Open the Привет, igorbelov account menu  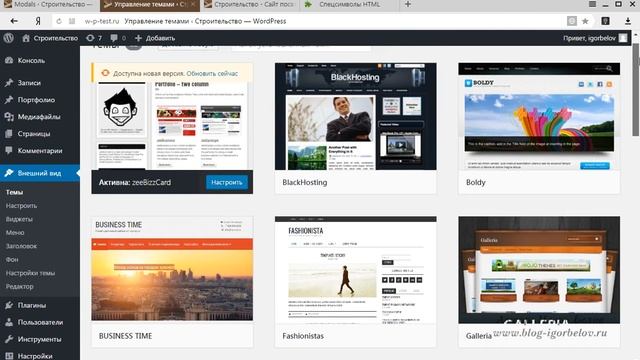595,38
